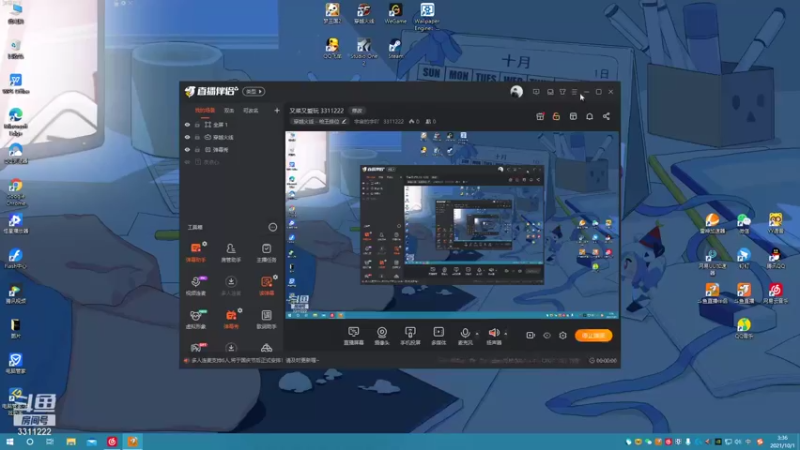Screen dimensions: 800x450
Task: Open the video co-stream tool with purple badge
Action: pyautogui.click(x=195, y=285)
